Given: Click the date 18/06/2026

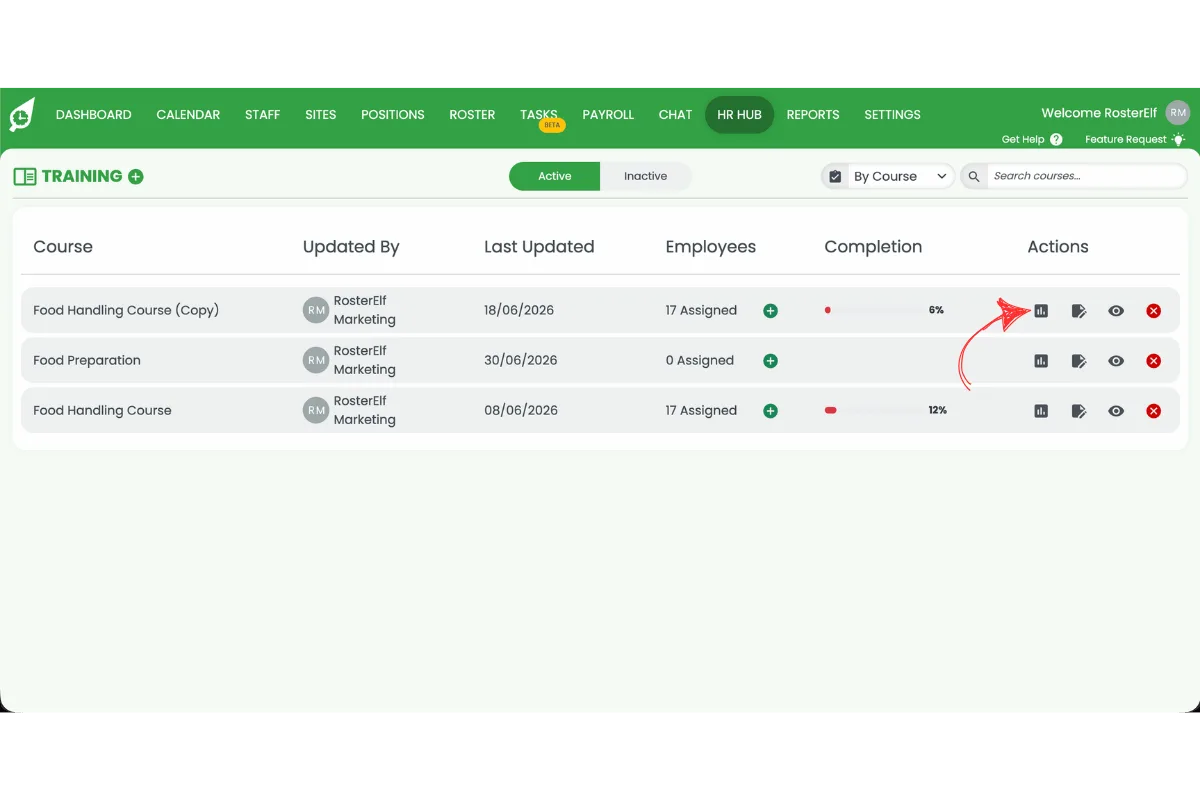Looking at the screenshot, I should [519, 310].
